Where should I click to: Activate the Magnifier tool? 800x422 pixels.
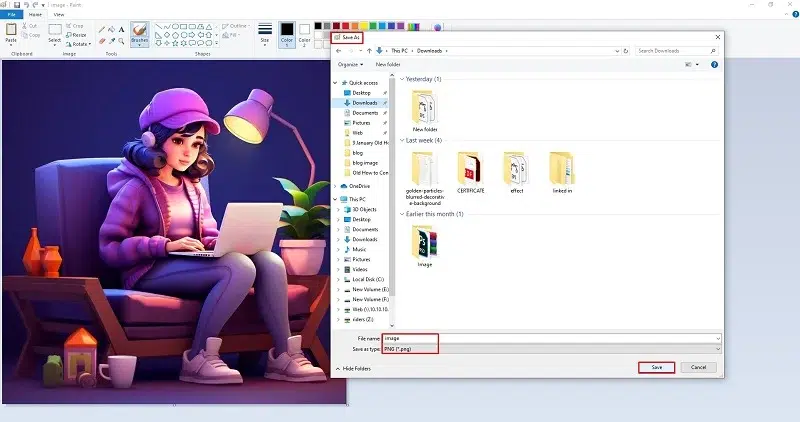121,41
